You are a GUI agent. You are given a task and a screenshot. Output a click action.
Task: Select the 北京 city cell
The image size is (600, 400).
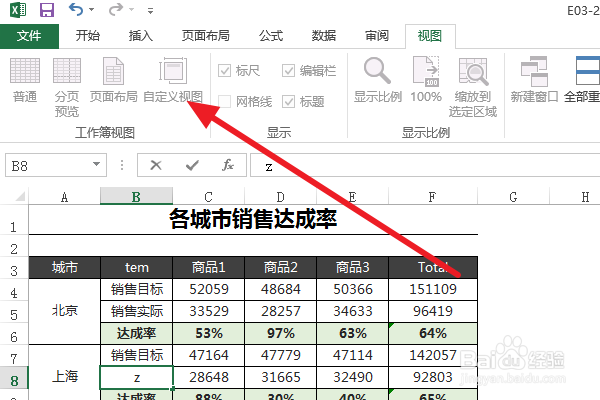click(65, 311)
